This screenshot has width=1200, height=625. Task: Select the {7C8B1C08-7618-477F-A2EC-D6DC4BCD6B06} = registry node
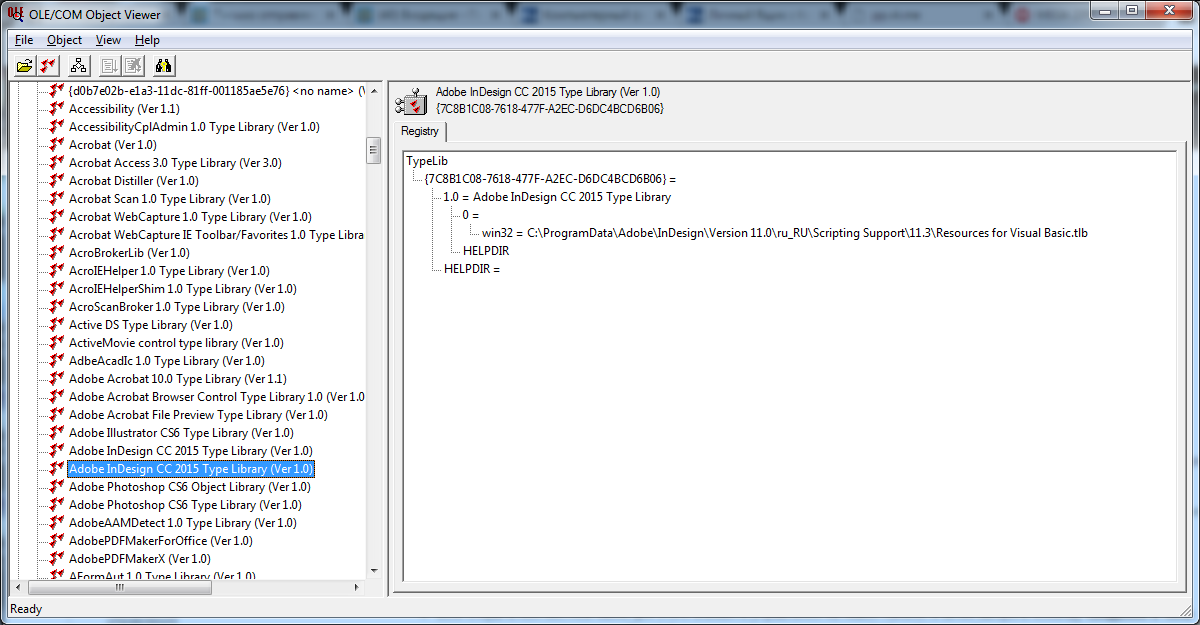tap(551, 179)
